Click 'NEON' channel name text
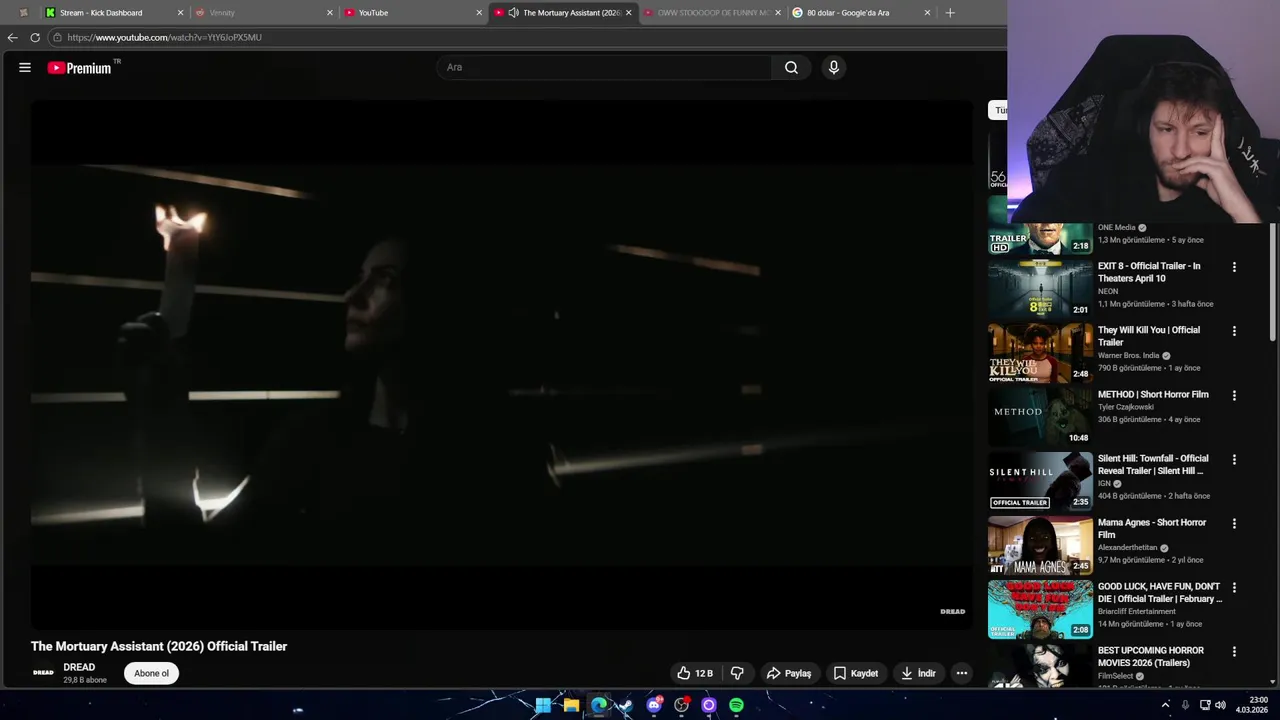Image resolution: width=1280 pixels, height=720 pixels. coord(1108,291)
